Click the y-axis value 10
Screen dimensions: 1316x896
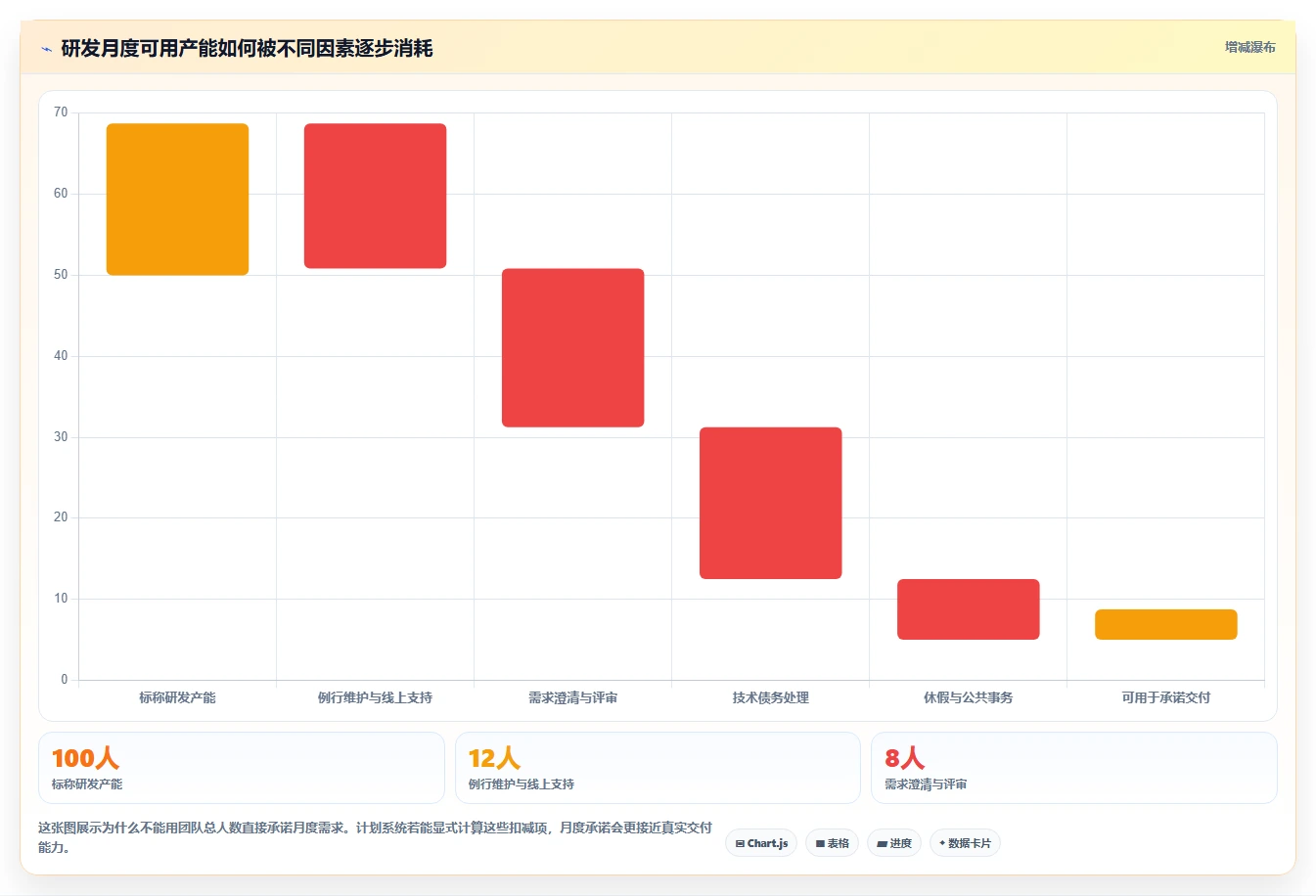click(61, 599)
